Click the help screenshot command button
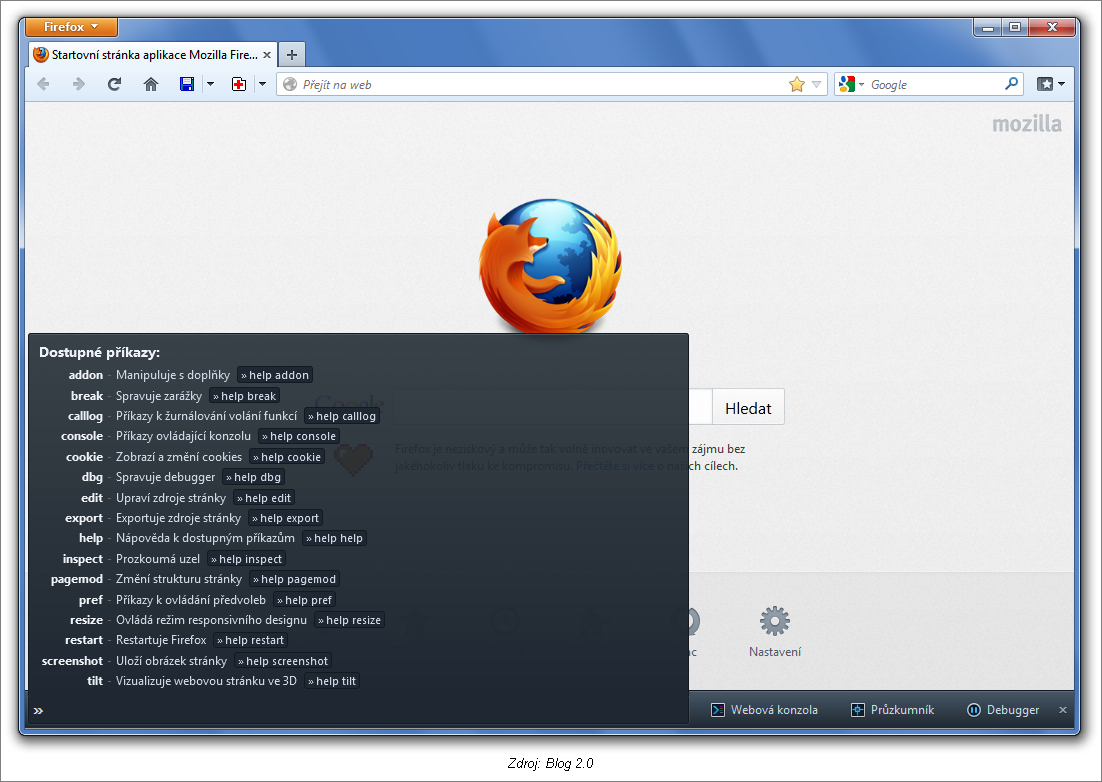The image size is (1102, 782). tap(283, 661)
